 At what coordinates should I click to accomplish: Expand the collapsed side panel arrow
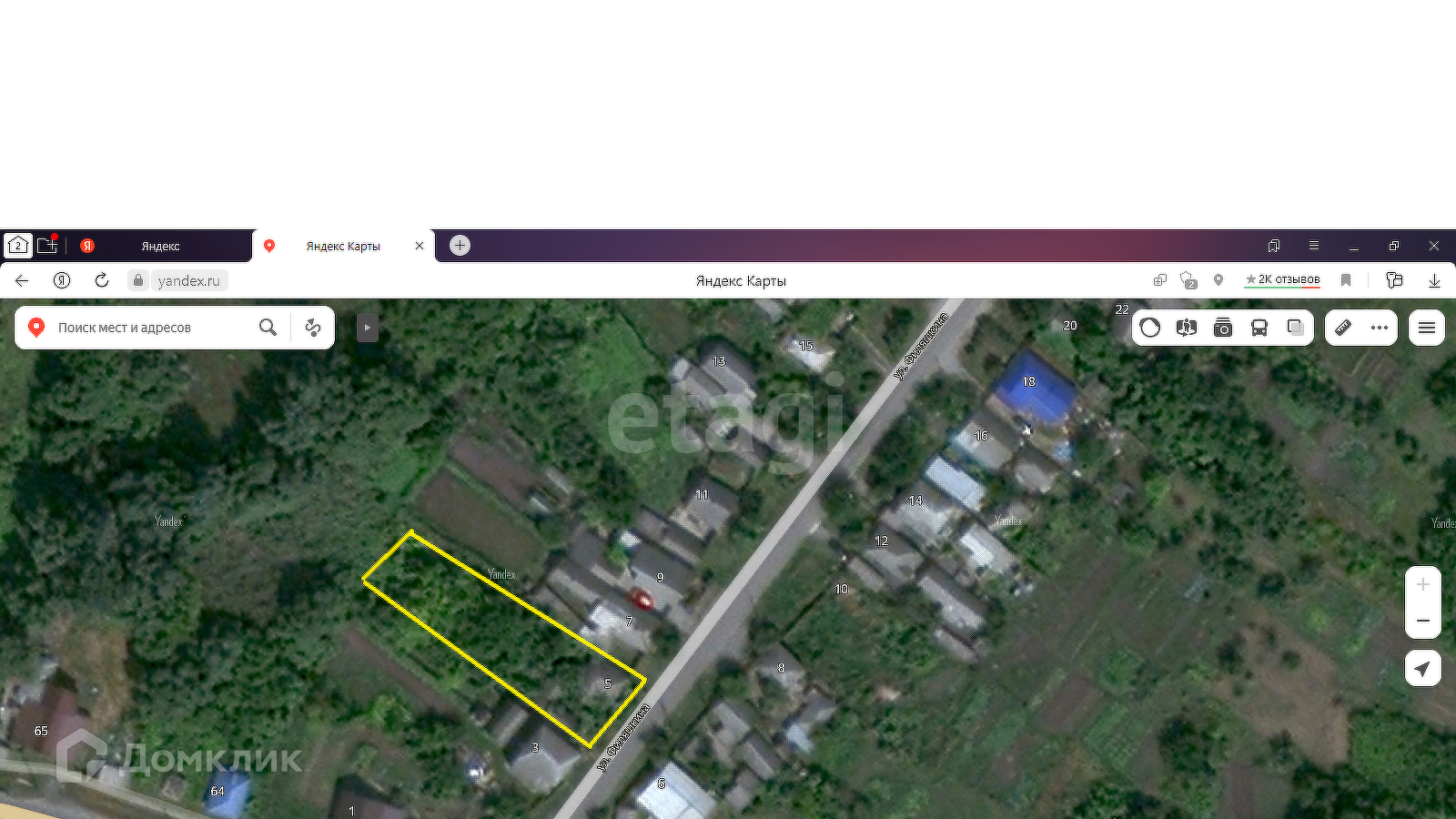click(x=368, y=328)
